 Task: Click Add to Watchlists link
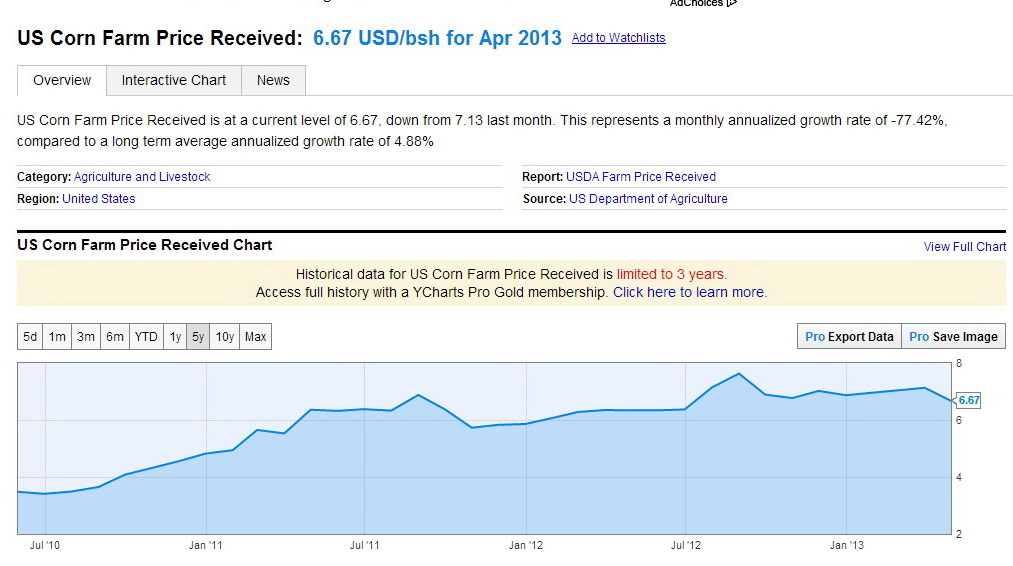tap(618, 38)
